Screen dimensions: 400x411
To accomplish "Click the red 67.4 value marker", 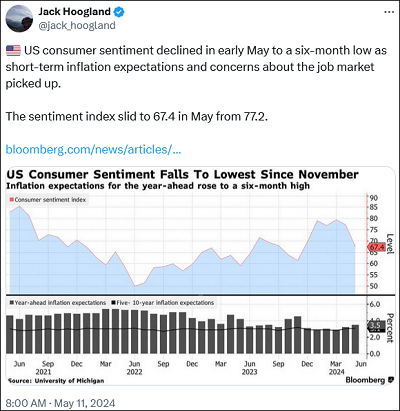I will click(376, 247).
